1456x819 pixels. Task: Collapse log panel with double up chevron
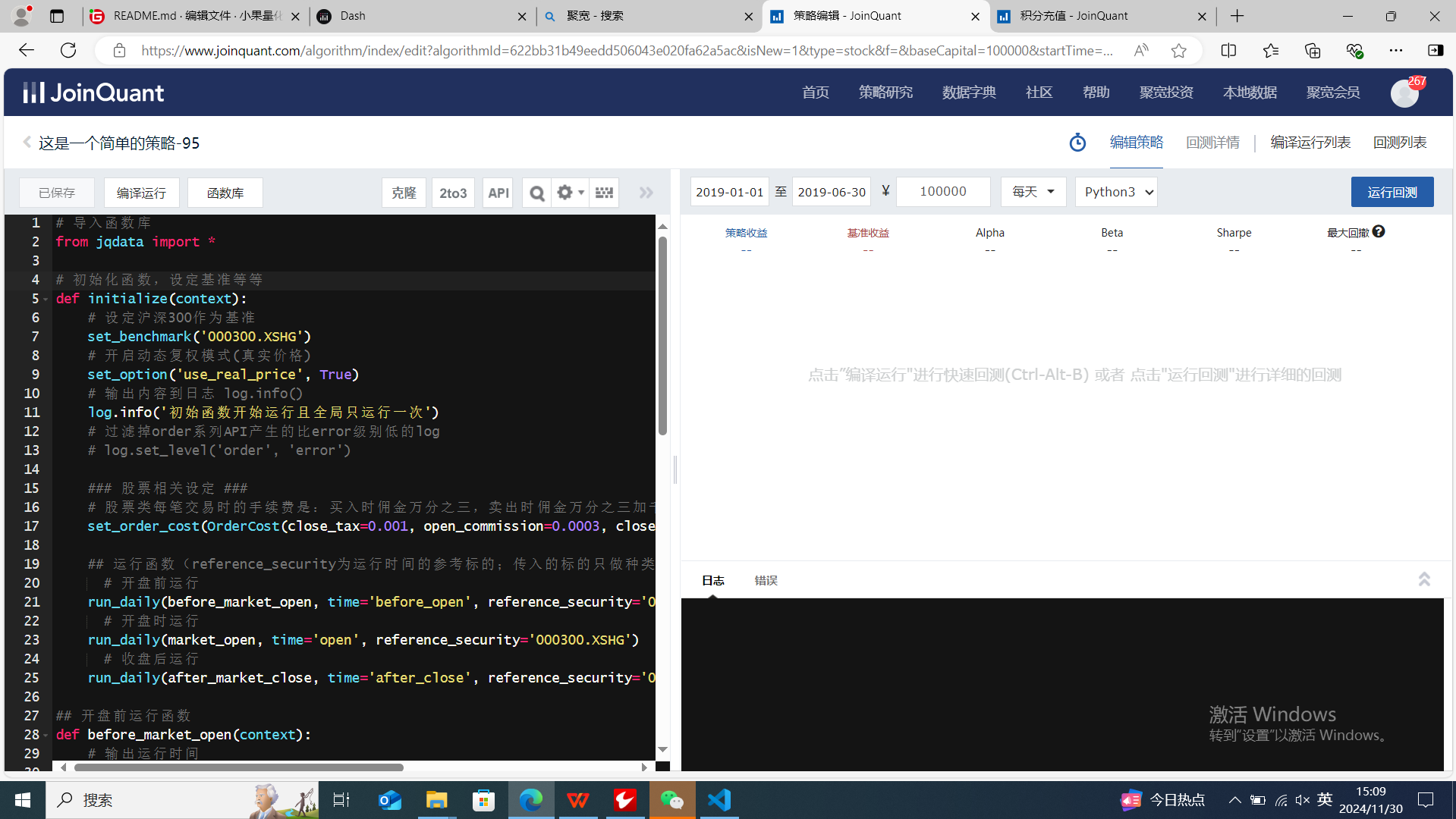[1424, 579]
